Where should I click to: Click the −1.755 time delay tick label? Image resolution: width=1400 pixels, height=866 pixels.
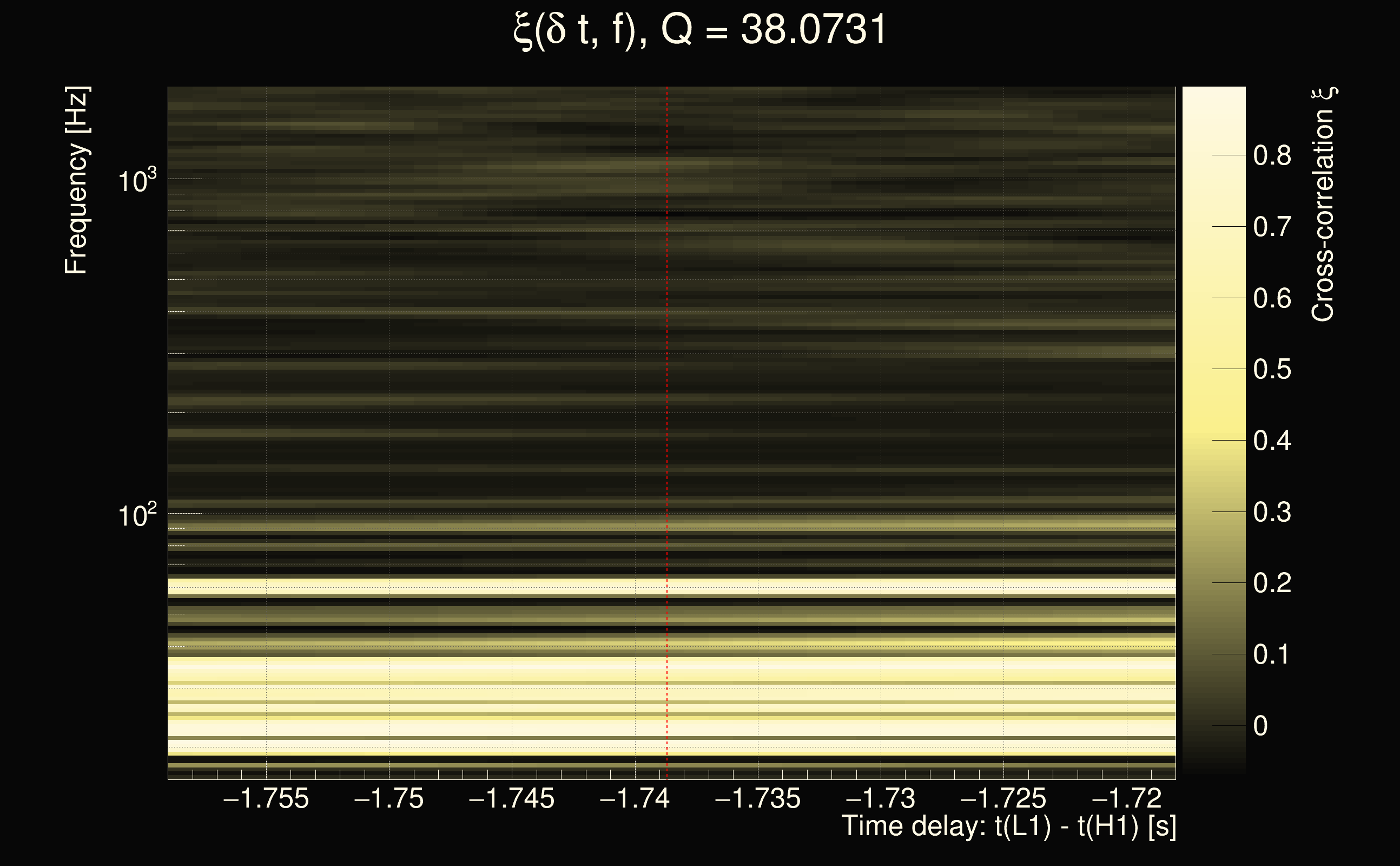coord(266,798)
